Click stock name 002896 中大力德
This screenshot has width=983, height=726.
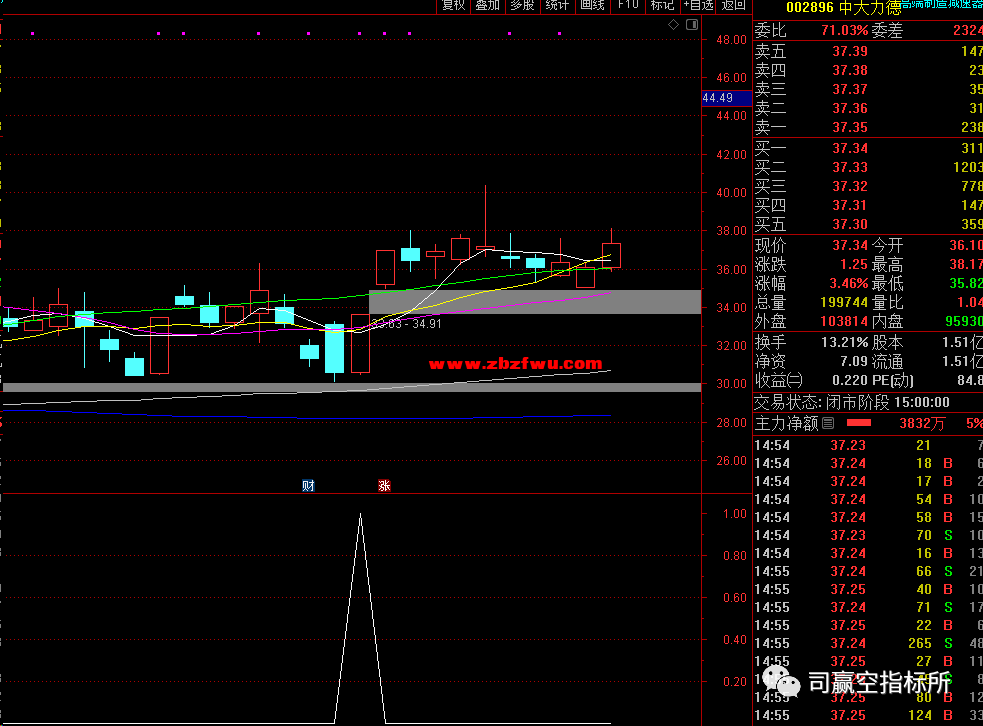click(x=843, y=8)
